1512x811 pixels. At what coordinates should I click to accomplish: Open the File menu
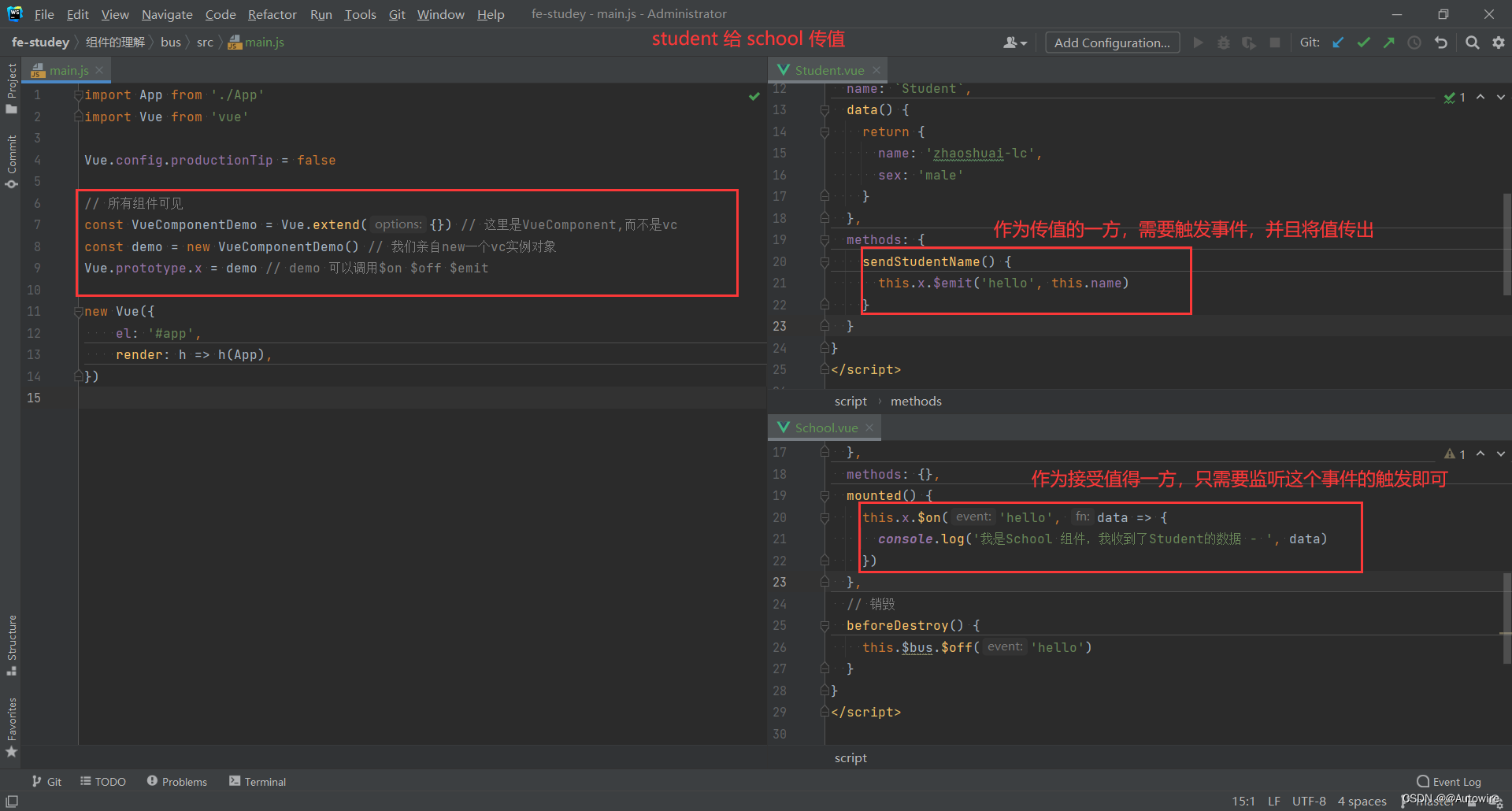44,14
